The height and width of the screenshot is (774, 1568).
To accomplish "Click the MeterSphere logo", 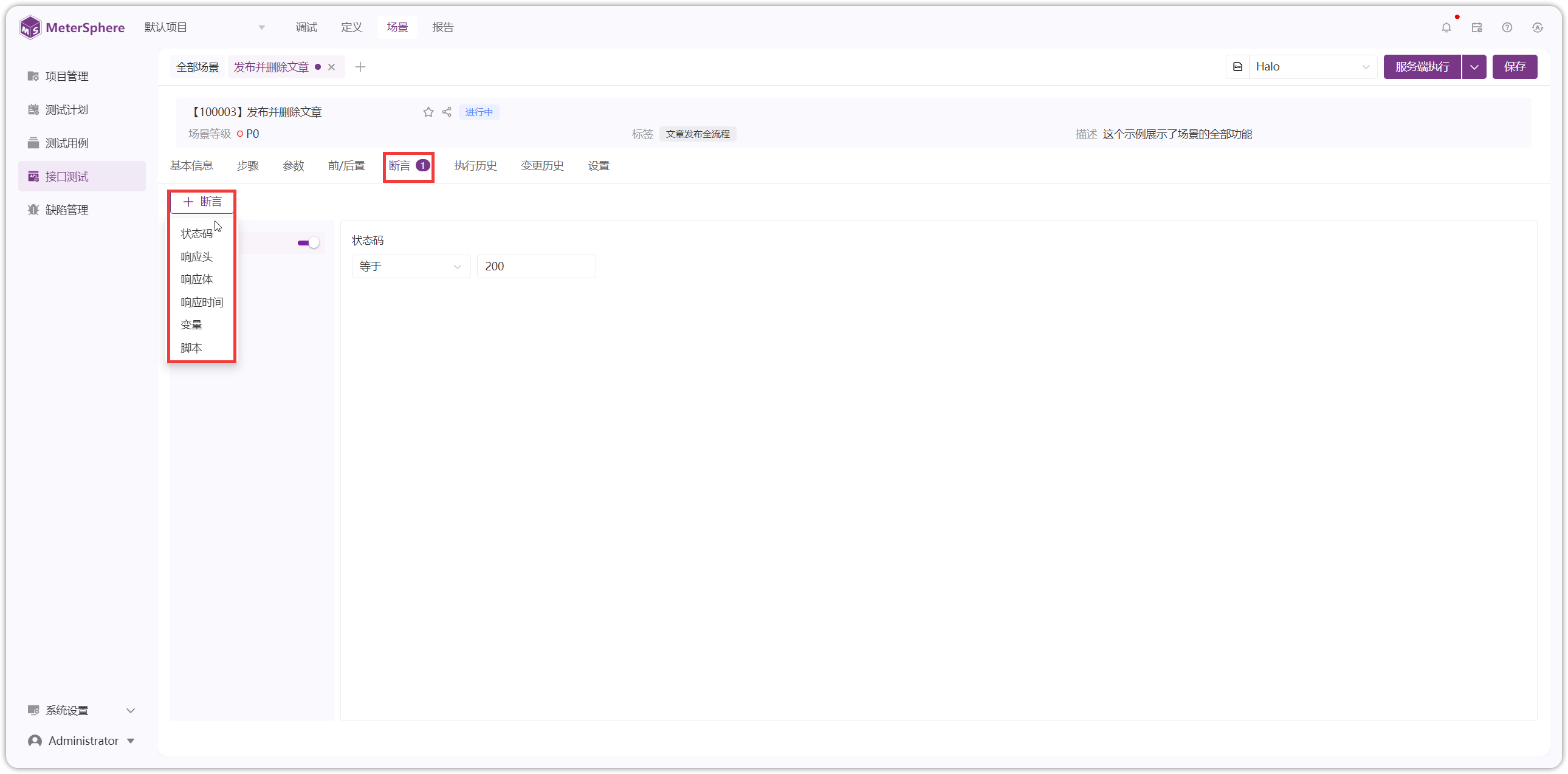I will pos(72,27).
